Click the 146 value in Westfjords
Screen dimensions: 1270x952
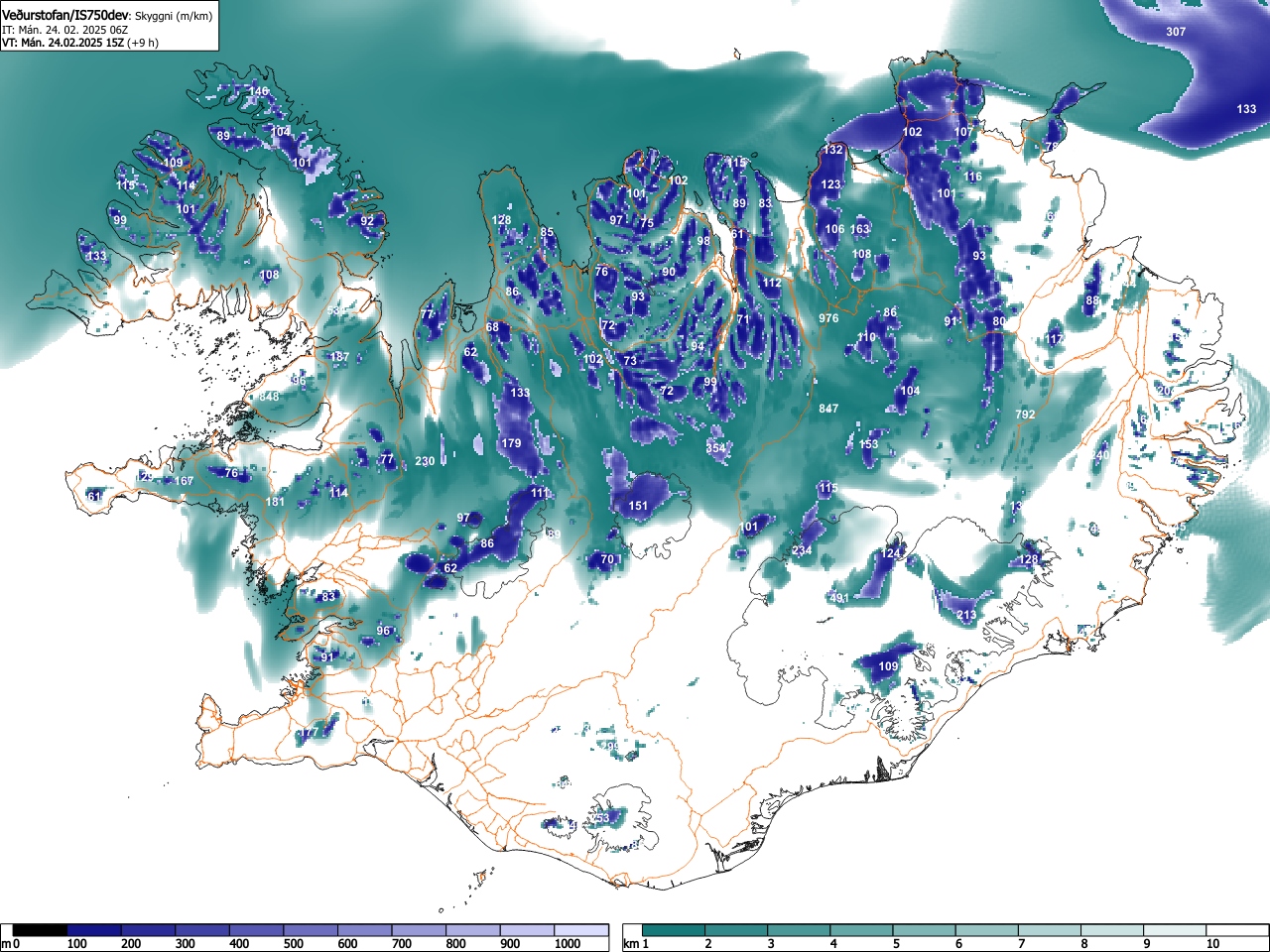pyautogui.click(x=258, y=91)
